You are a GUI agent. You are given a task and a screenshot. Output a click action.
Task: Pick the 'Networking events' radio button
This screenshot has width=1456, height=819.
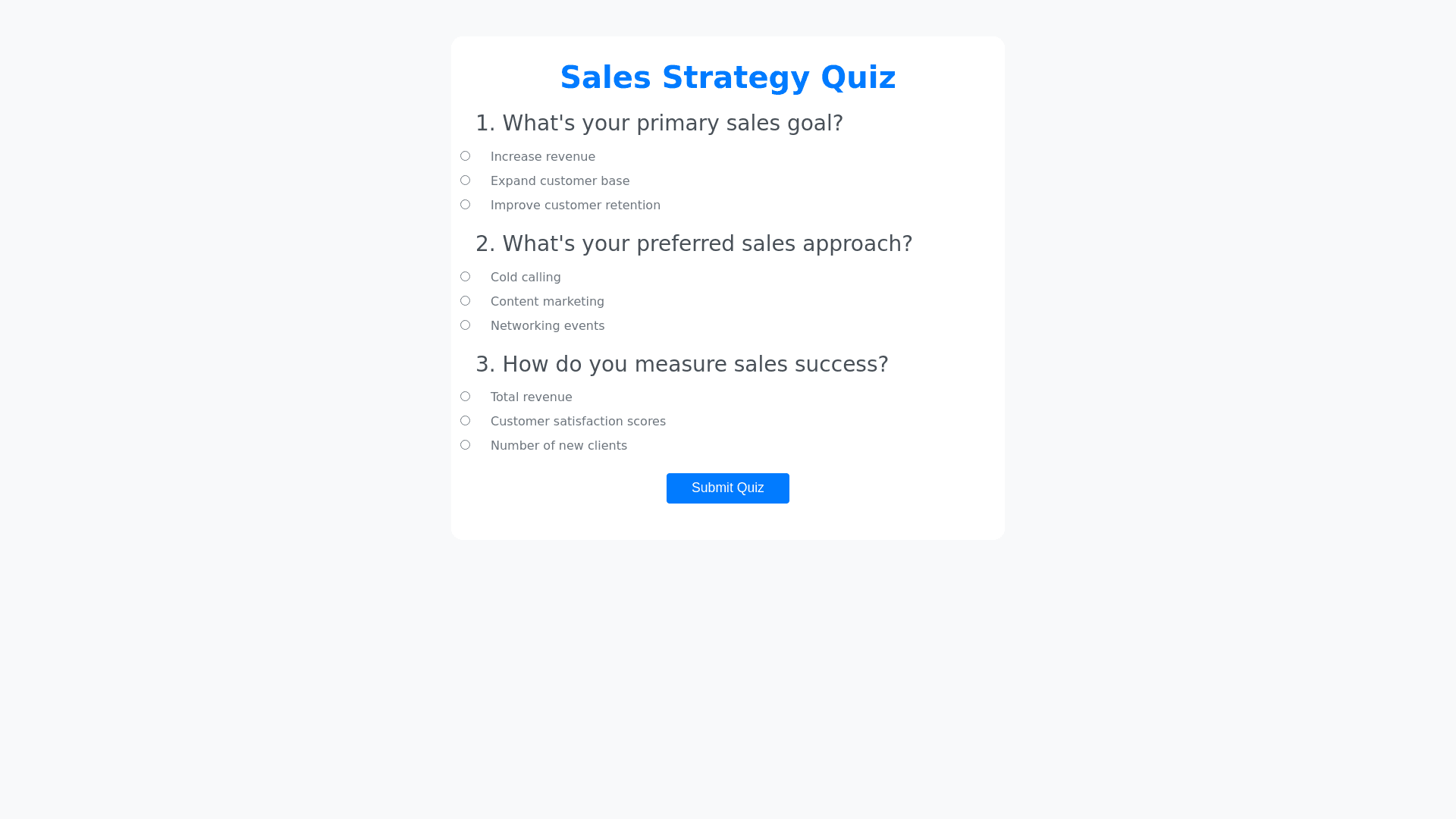[465, 325]
